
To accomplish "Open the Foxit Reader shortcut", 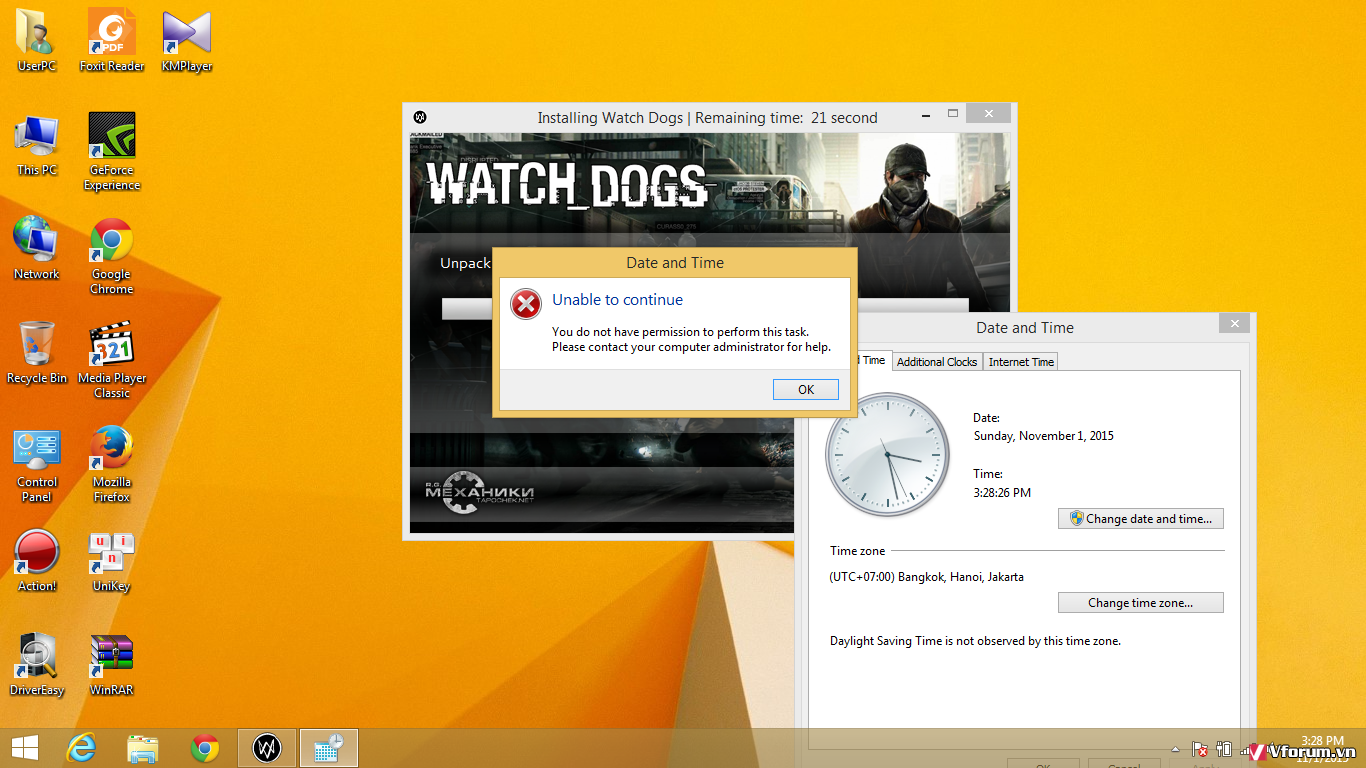I will point(112,40).
